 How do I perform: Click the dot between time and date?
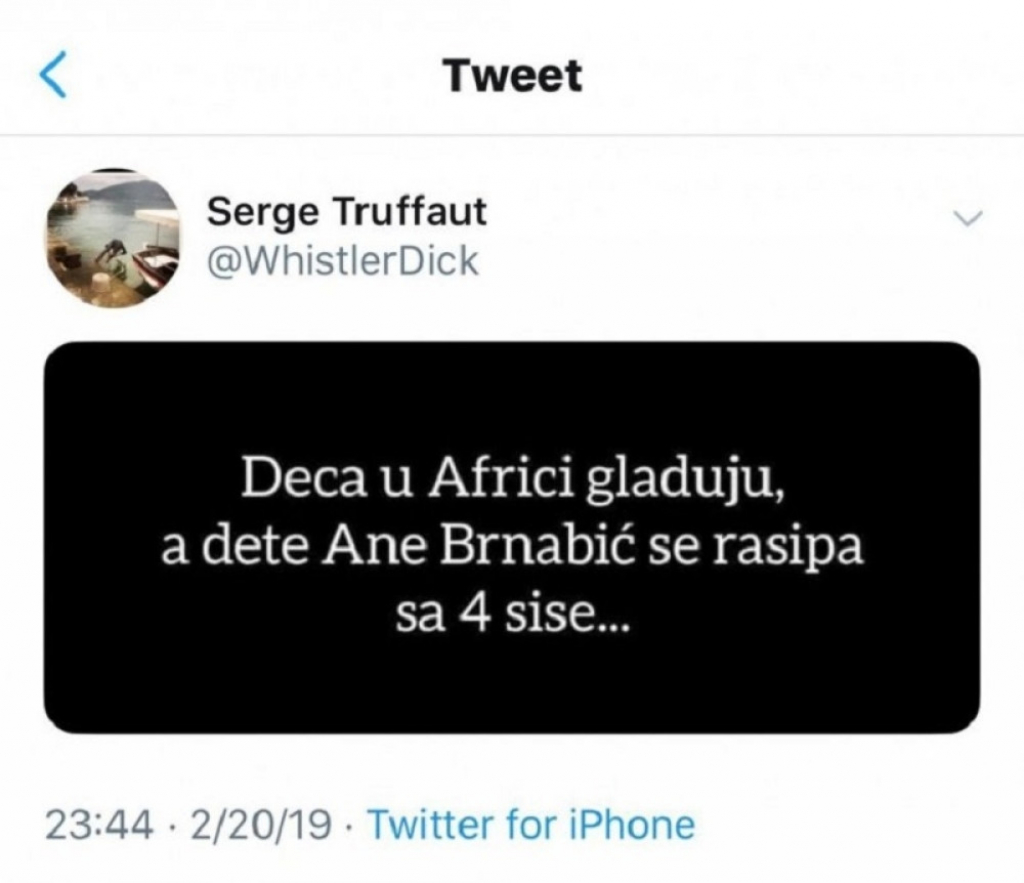(171, 826)
